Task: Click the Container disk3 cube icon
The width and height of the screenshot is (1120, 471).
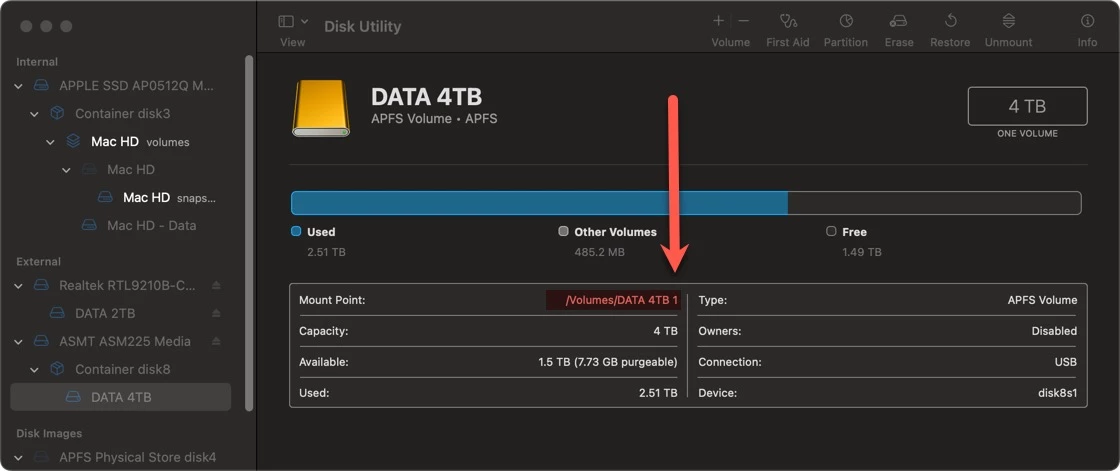Action: point(57,114)
